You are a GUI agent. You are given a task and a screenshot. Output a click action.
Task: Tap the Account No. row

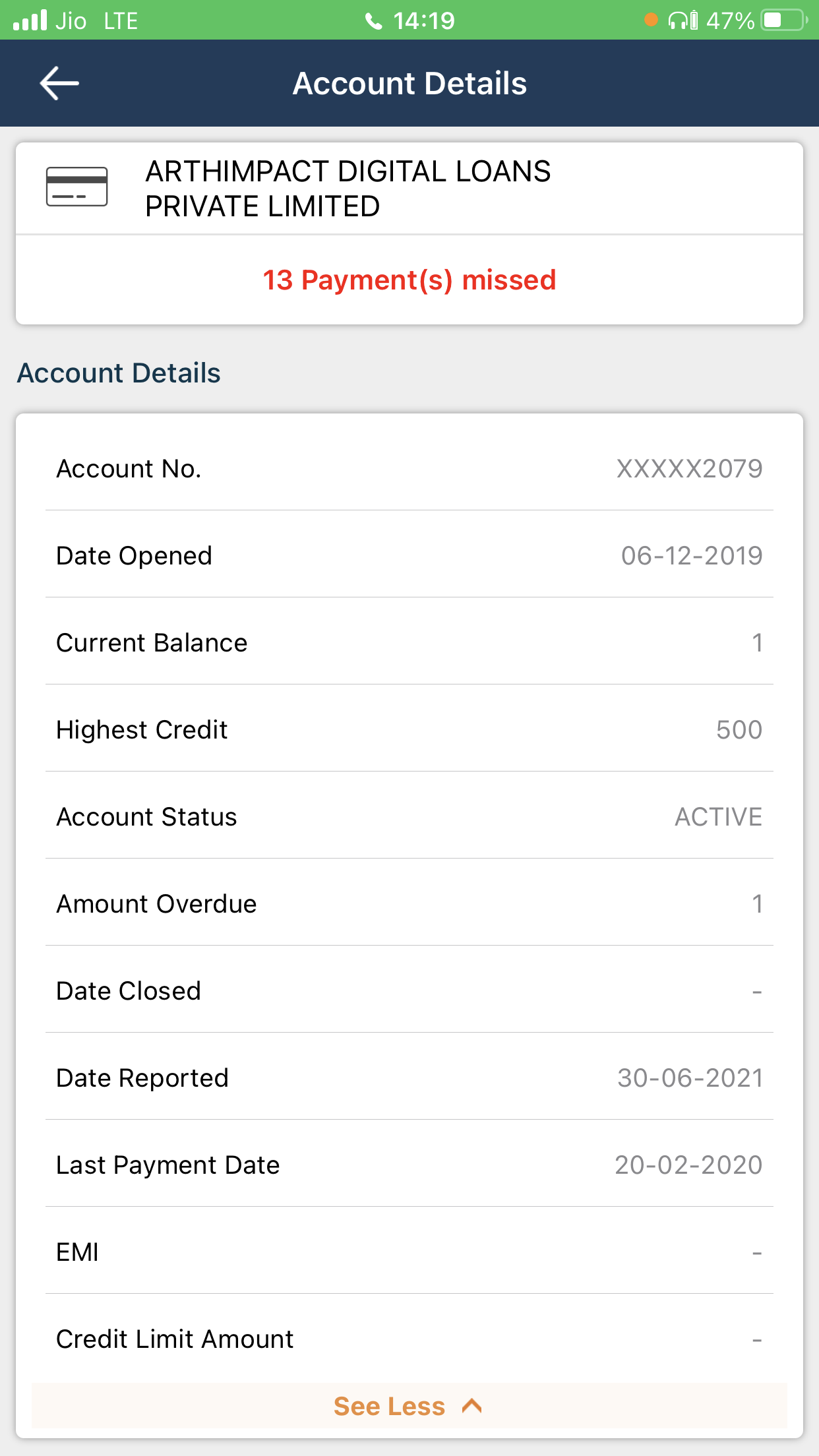[x=409, y=469]
